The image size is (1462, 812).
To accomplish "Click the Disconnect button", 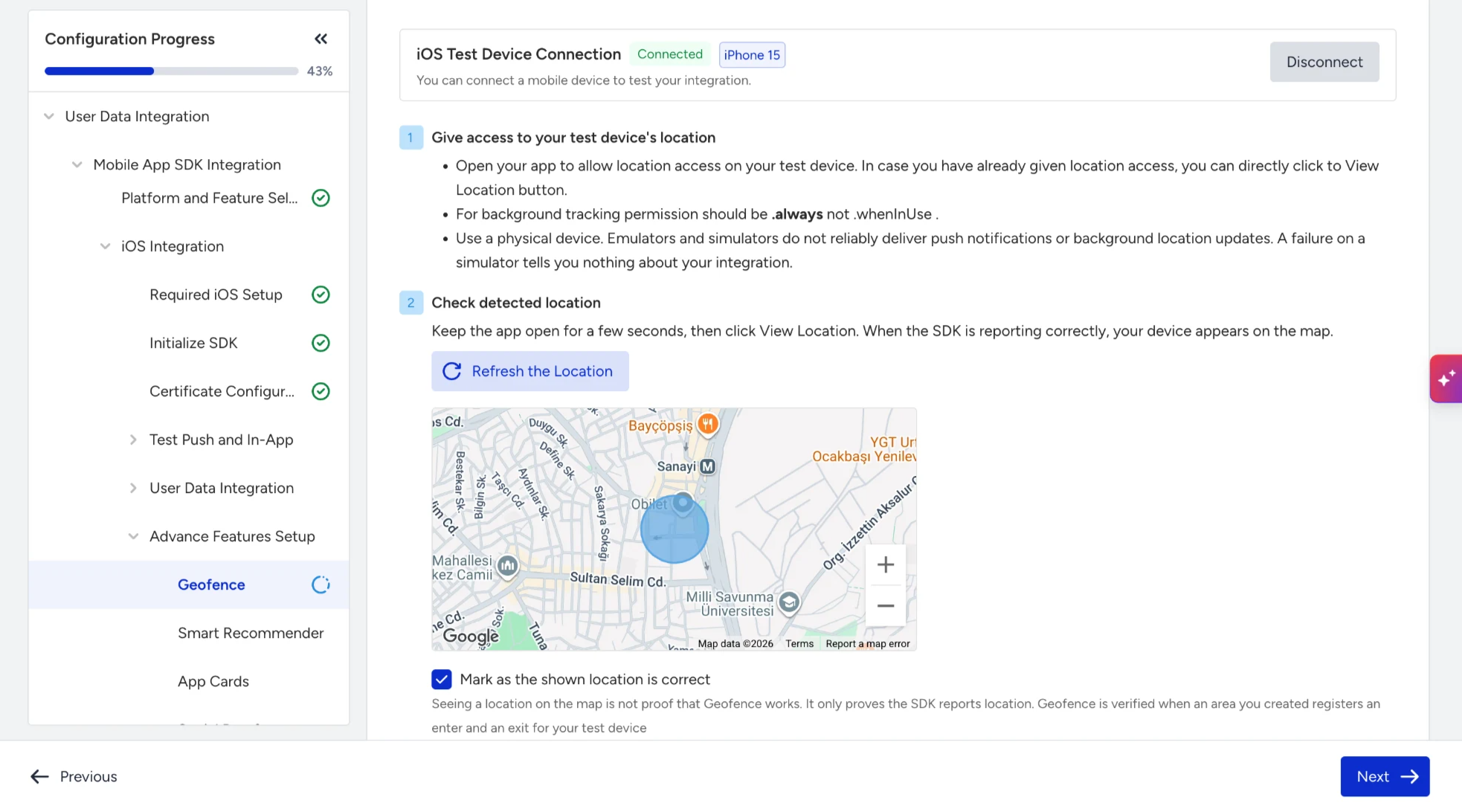I will click(1324, 62).
